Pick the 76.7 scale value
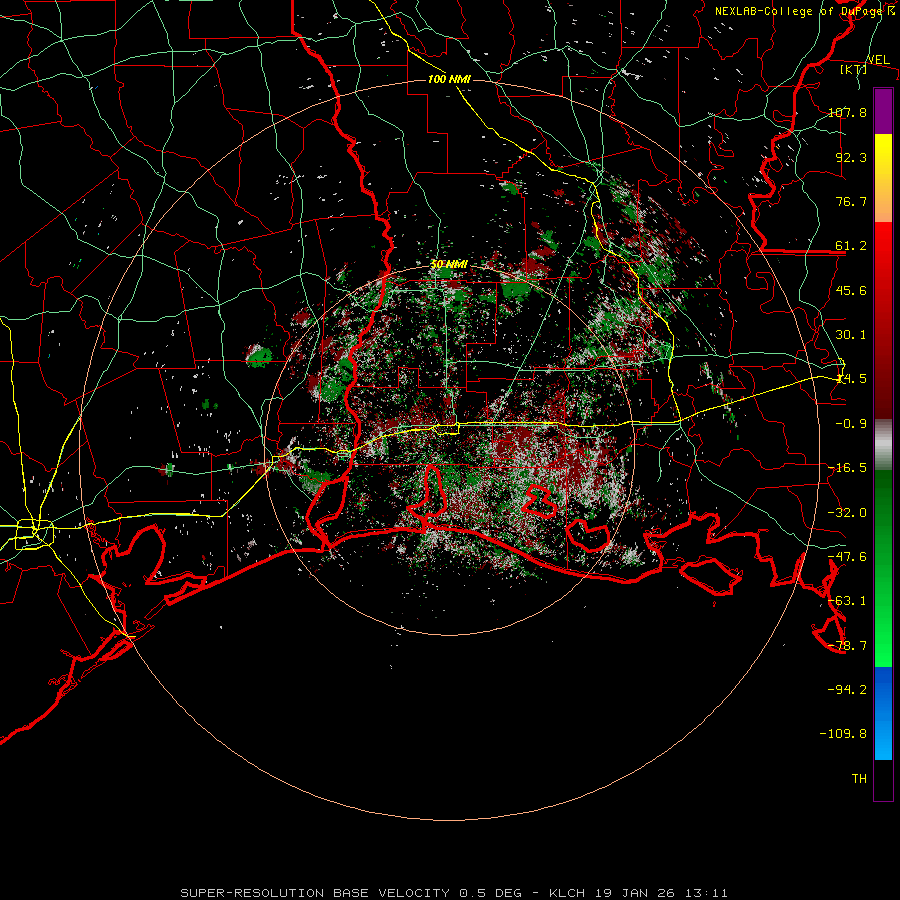The image size is (900, 900). click(x=851, y=201)
